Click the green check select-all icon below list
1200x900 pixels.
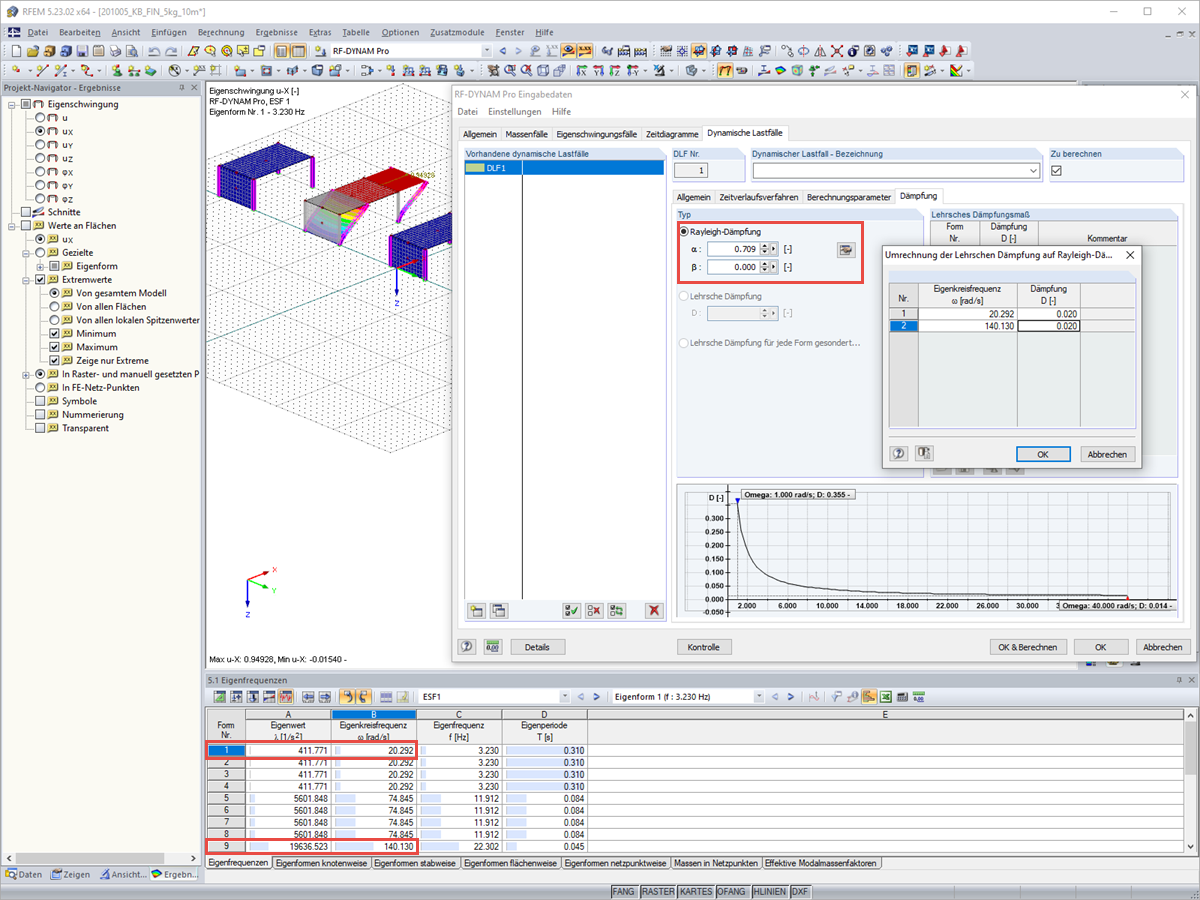[572, 610]
